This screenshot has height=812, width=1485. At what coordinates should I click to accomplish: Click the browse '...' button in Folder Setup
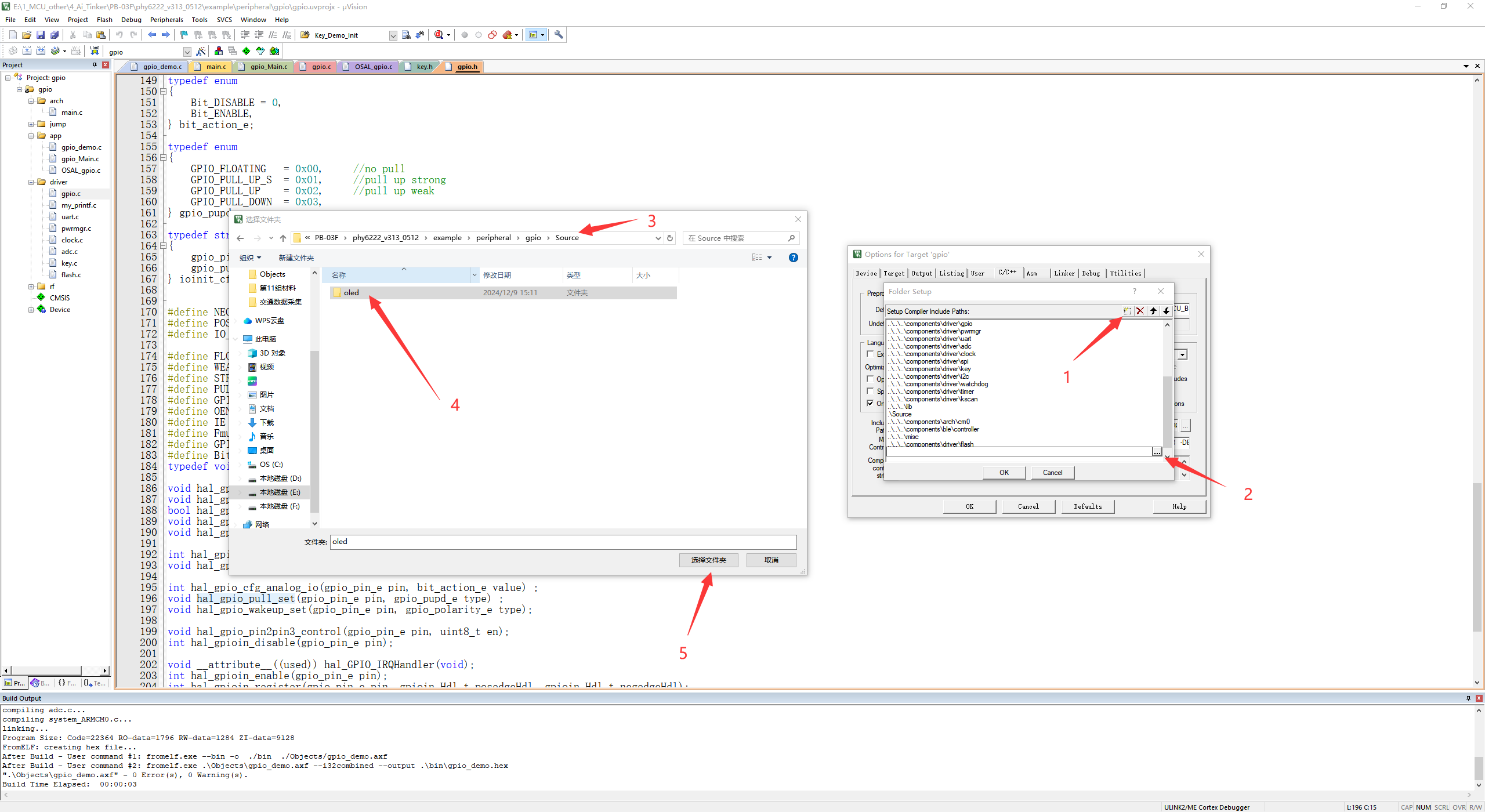(1157, 451)
